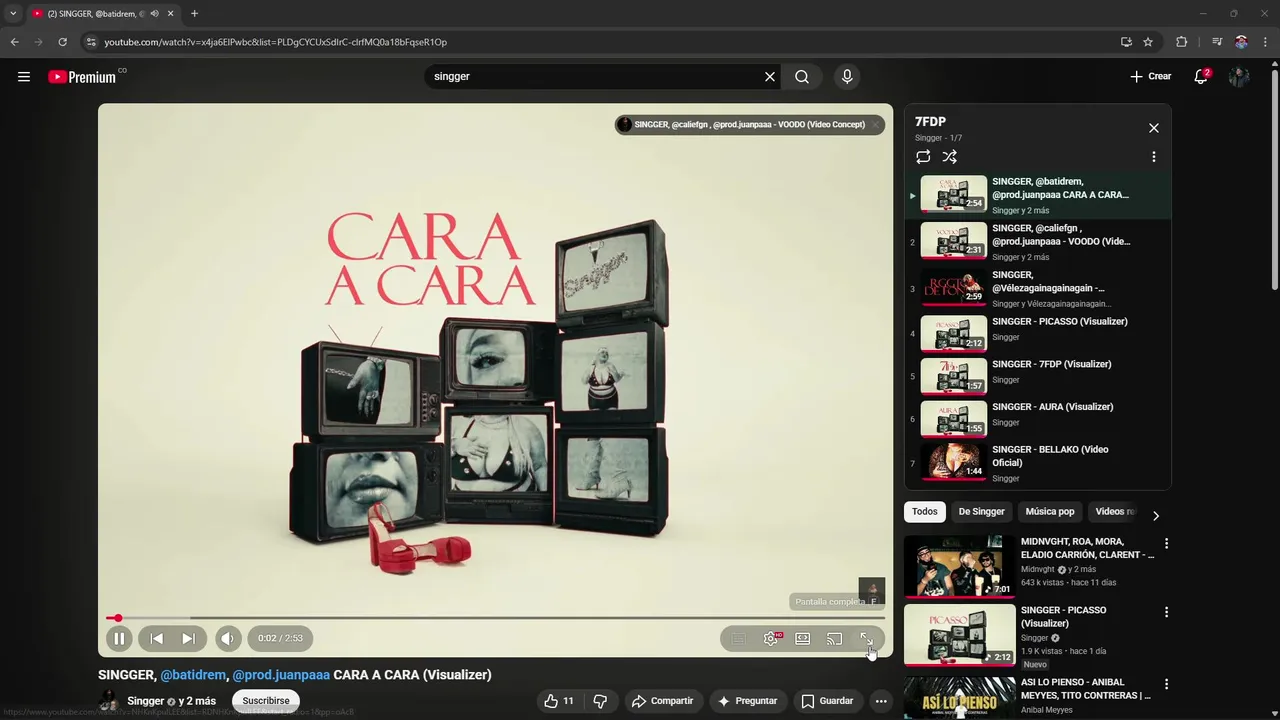Play playlist item SINGGER - BELLAKO (Video Oficial)
1280x720 pixels.
pyautogui.click(x=1038, y=463)
